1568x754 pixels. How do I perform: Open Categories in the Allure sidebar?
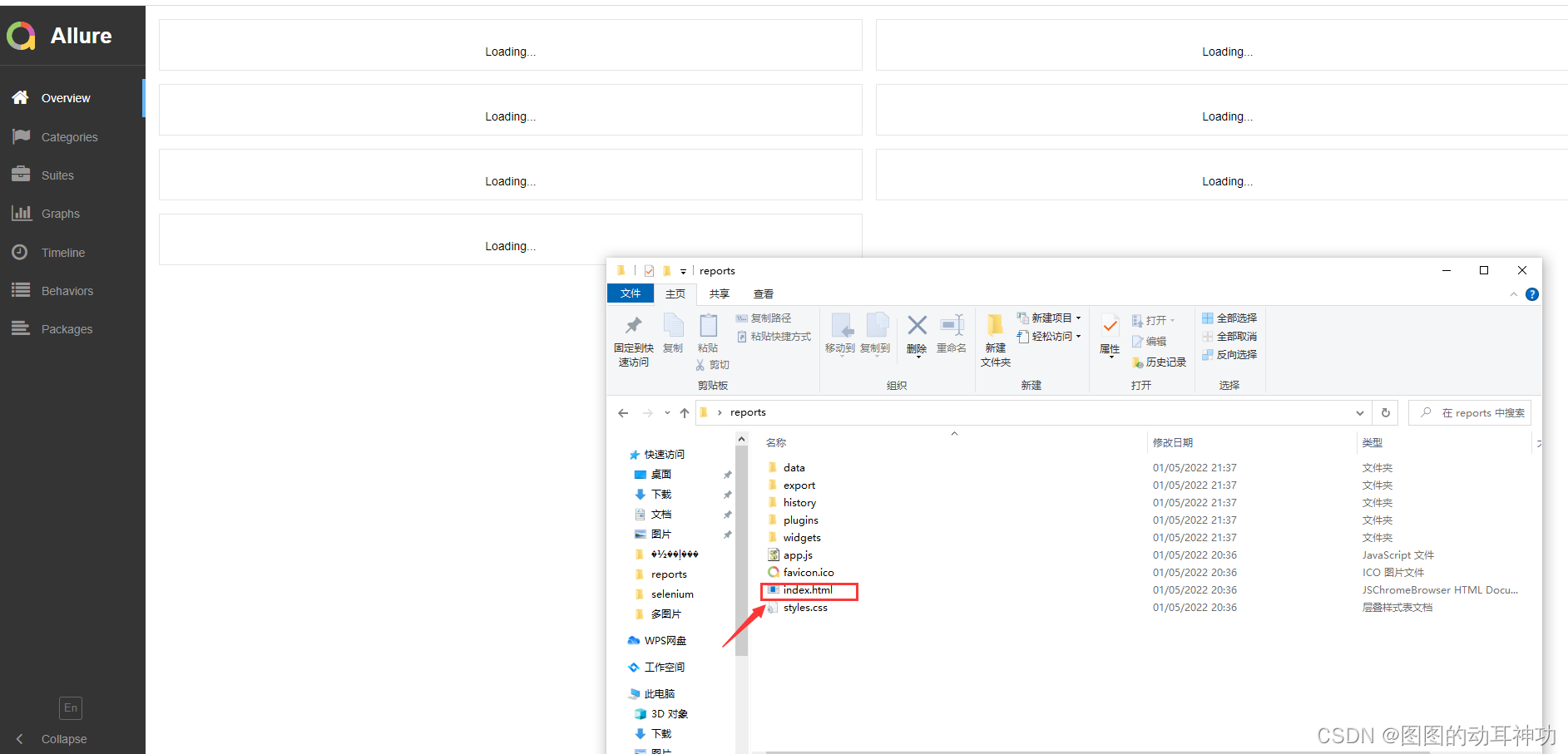pos(72,137)
